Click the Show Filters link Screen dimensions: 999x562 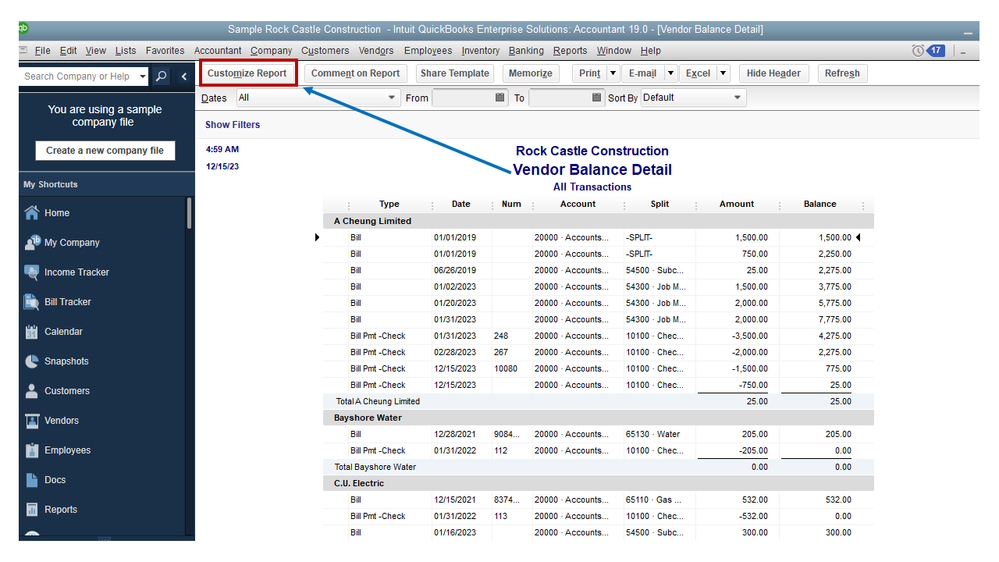[x=232, y=125]
